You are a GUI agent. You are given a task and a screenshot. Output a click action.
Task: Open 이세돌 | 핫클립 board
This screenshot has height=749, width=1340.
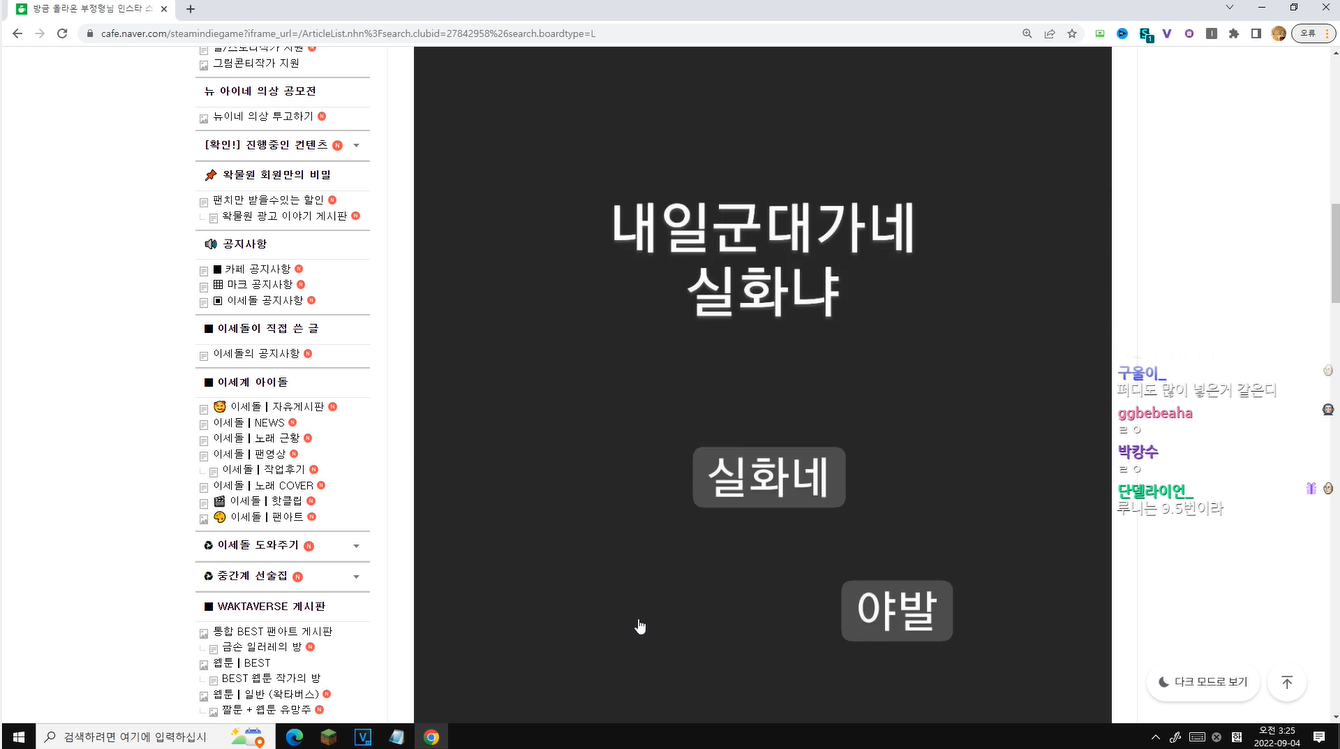(258, 501)
